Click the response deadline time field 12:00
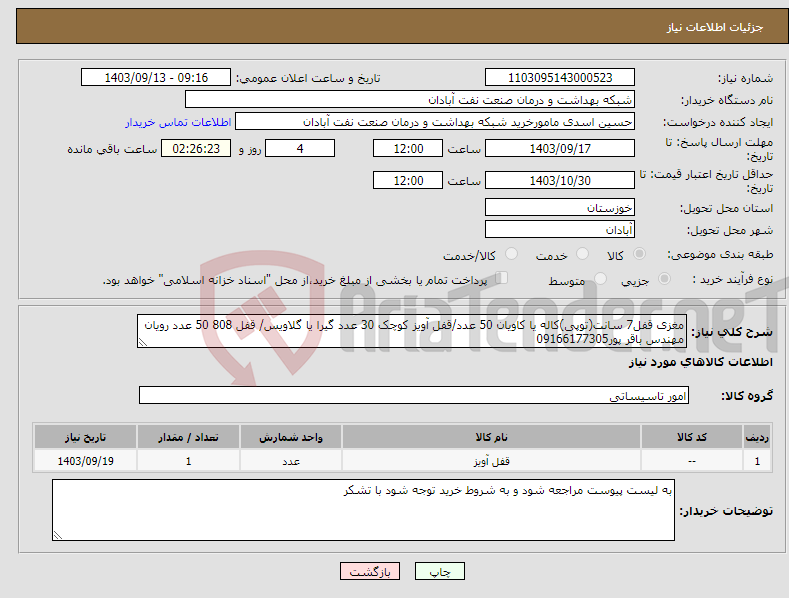Image resolution: width=789 pixels, height=598 pixels. pyautogui.click(x=408, y=148)
